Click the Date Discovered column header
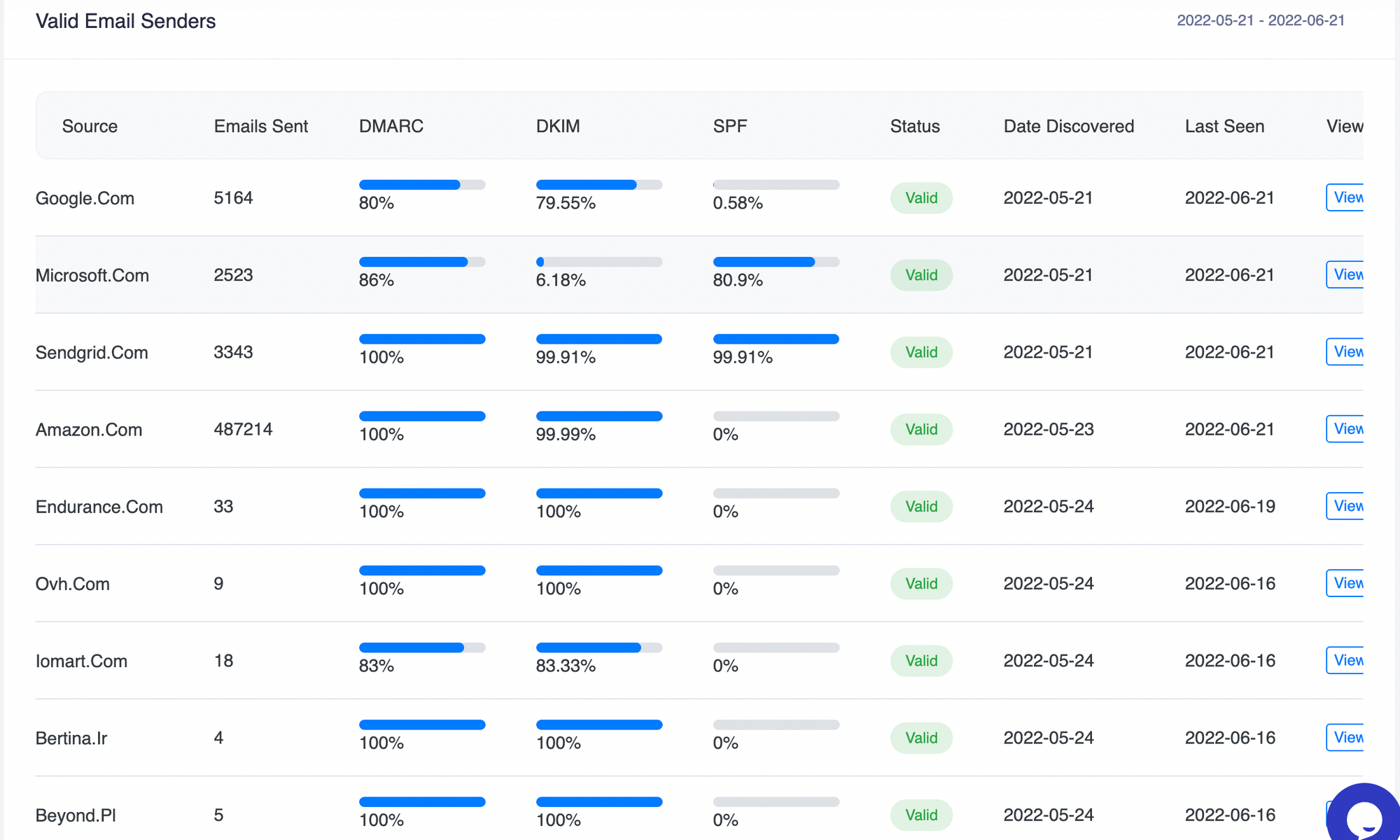Image resolution: width=1400 pixels, height=840 pixels. point(1068,126)
